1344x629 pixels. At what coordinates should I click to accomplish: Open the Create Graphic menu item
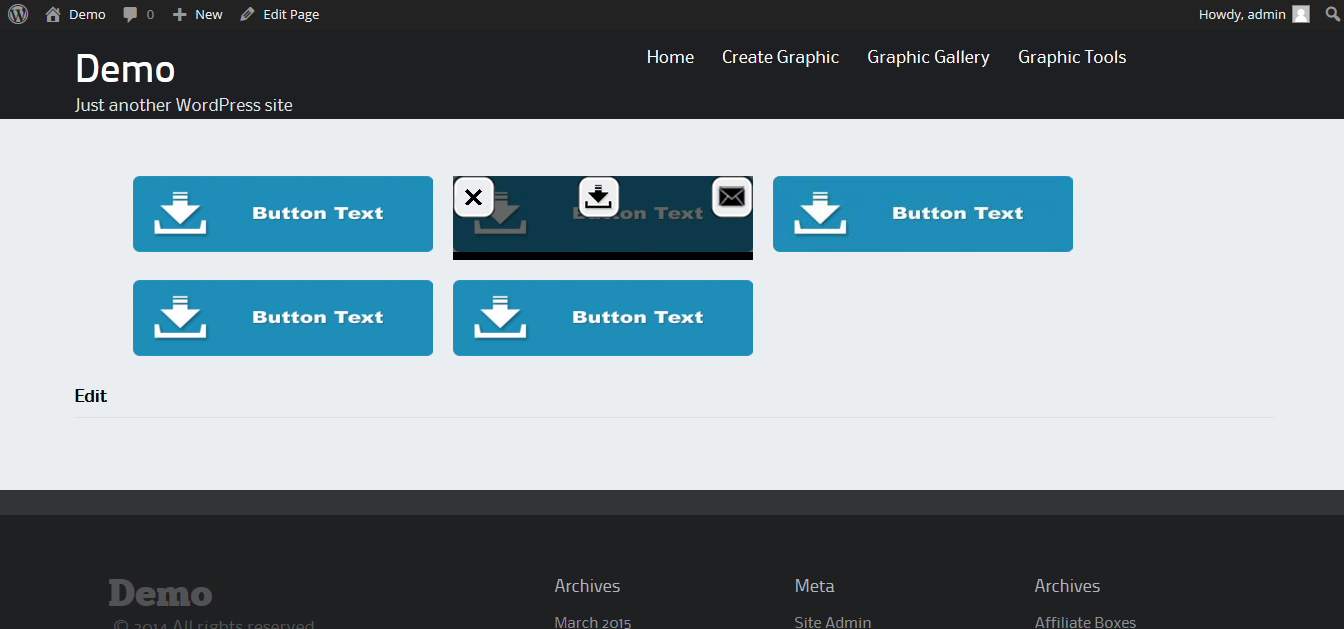[x=780, y=57]
